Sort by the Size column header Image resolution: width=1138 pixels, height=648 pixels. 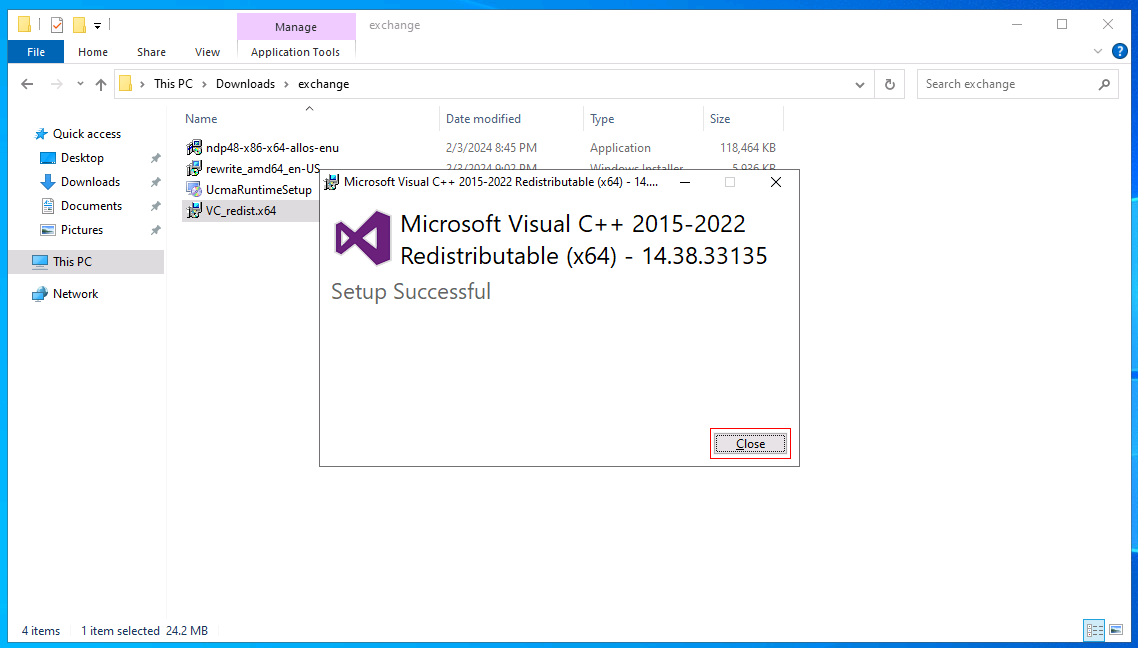click(x=720, y=119)
